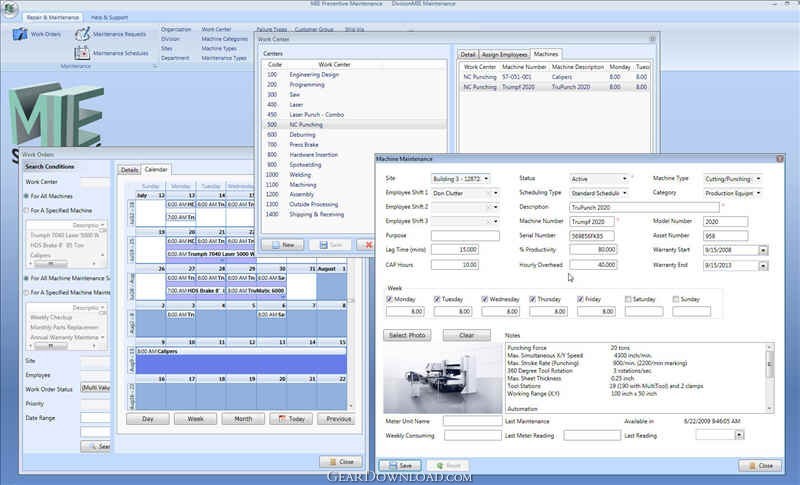
Task: Open the Assign Employees tab
Action: (504, 54)
